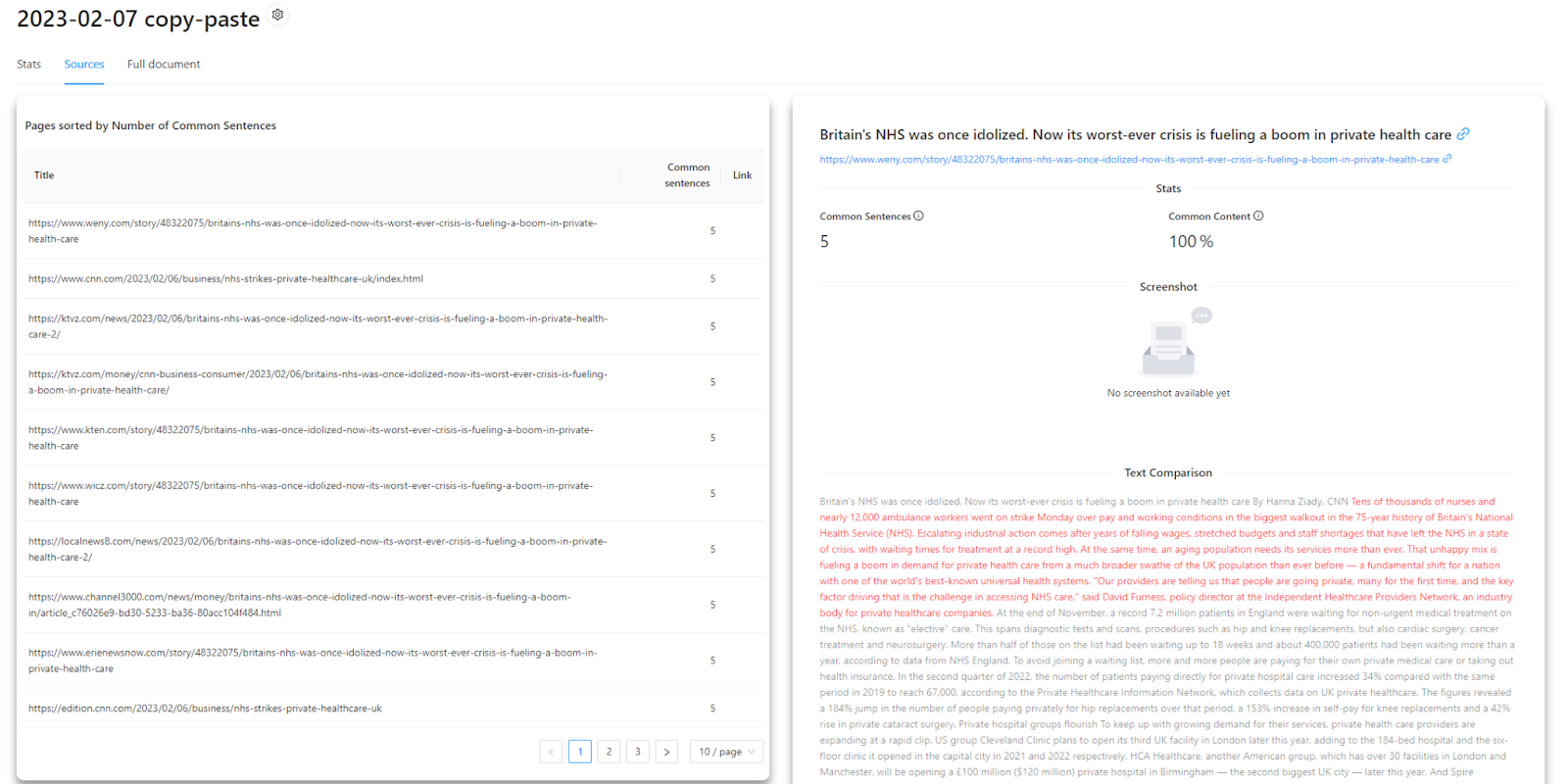Click the Common Sentences info icon
Image resolution: width=1568 pixels, height=784 pixels.
click(918, 216)
